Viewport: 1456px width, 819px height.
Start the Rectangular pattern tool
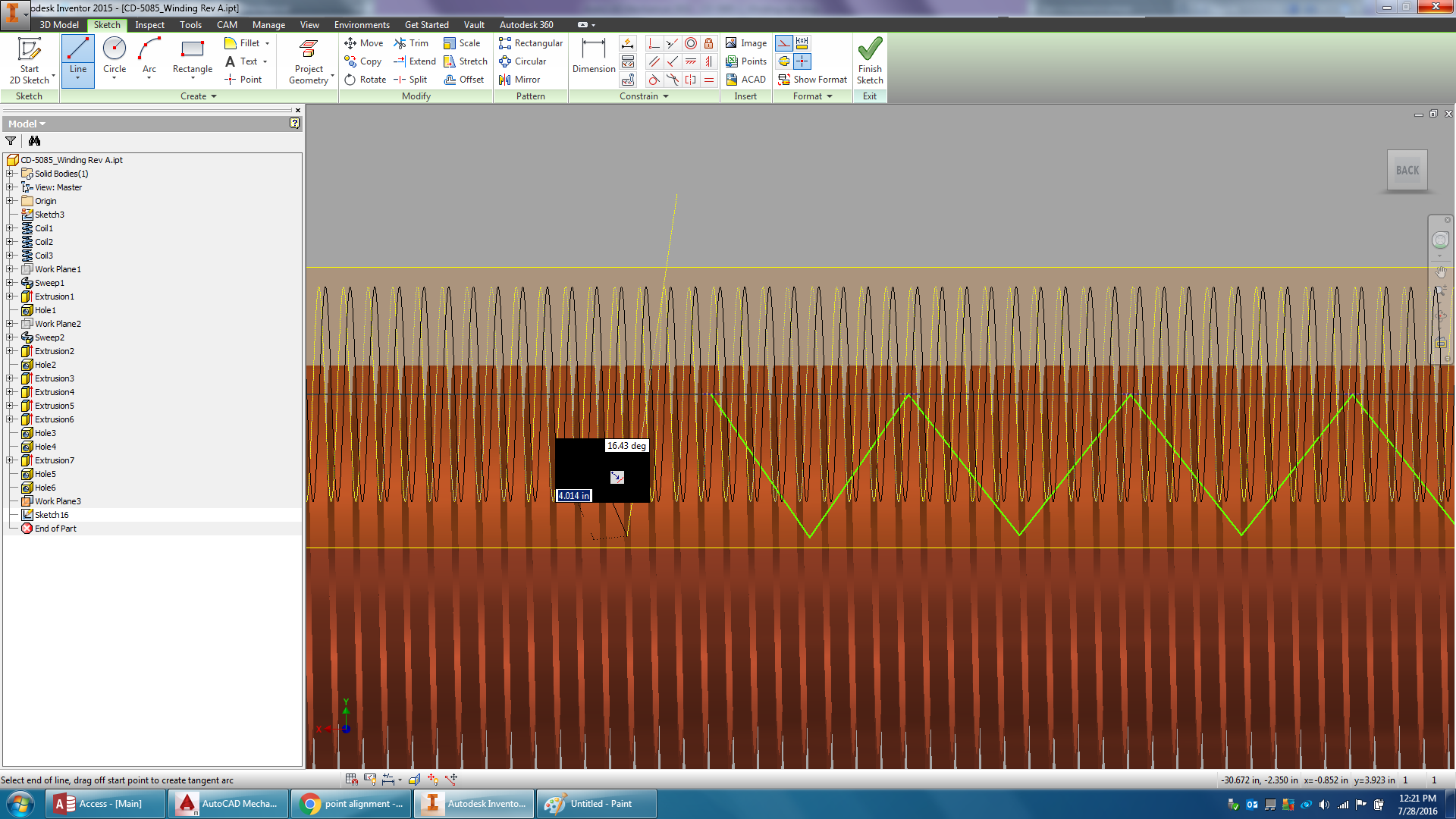click(x=531, y=43)
